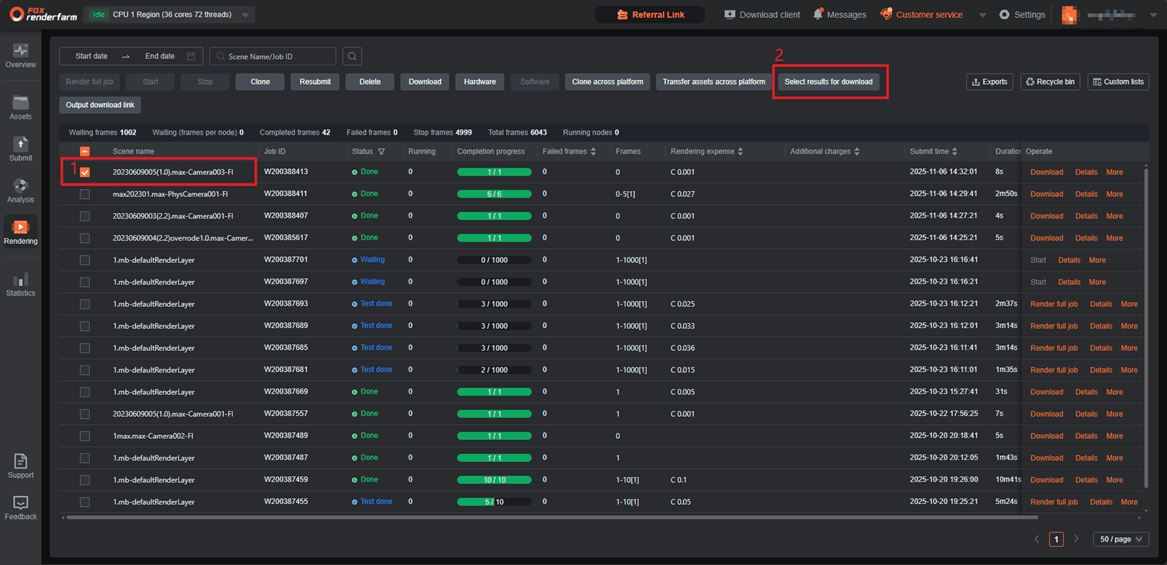Open the Submit sidebar icon
Image resolution: width=1167 pixels, height=565 pixels.
(20, 149)
